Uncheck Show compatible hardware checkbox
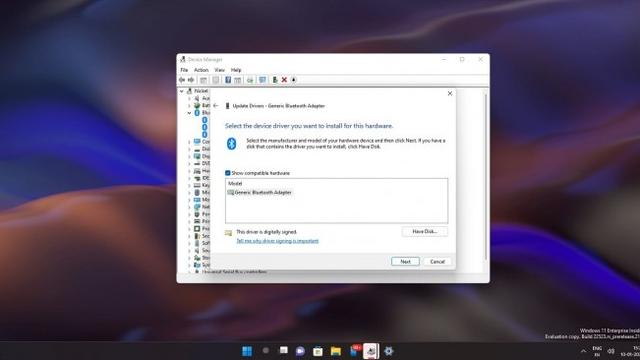This screenshot has width=640, height=360. (228, 173)
